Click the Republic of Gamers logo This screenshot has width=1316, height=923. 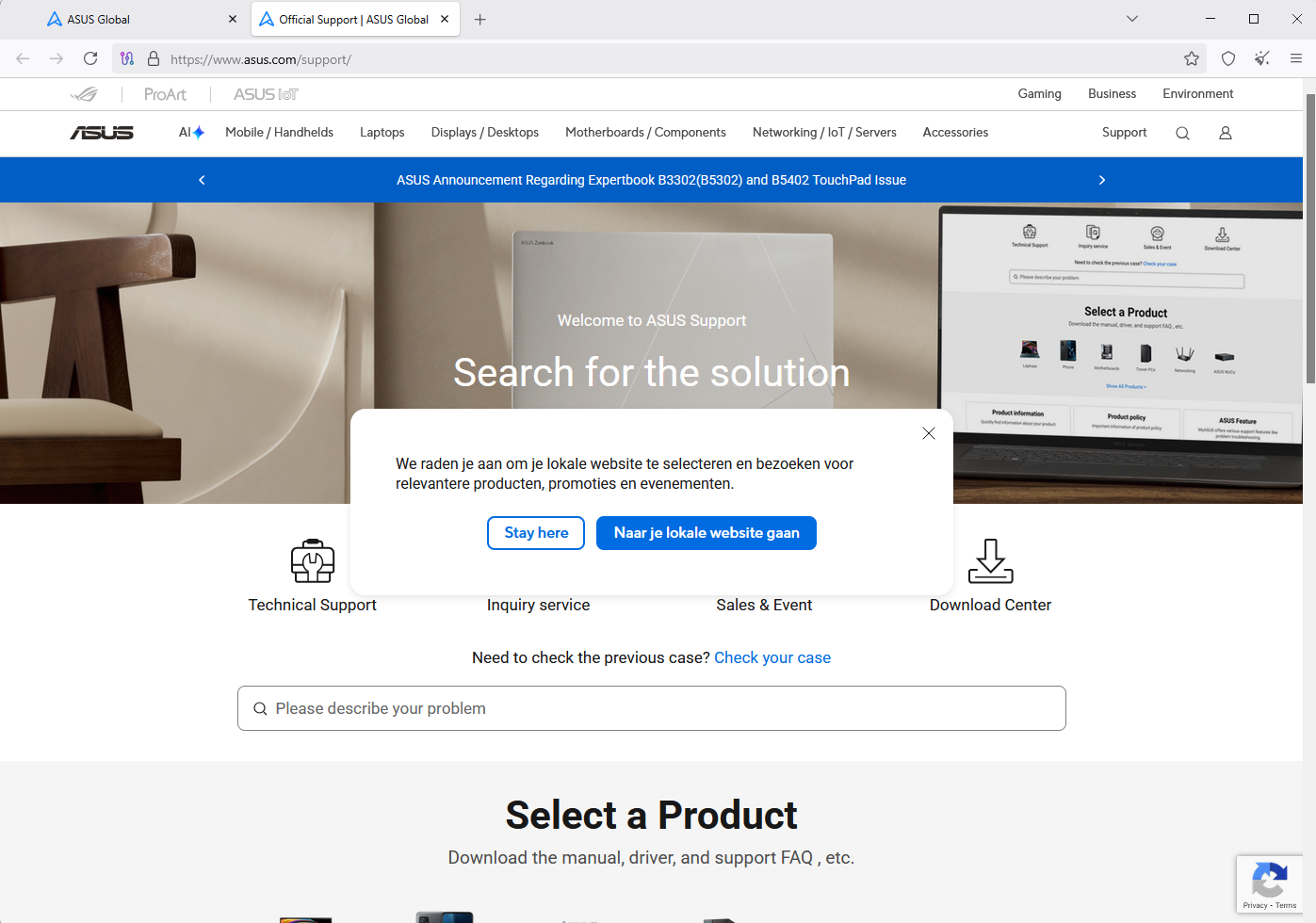tap(85, 93)
